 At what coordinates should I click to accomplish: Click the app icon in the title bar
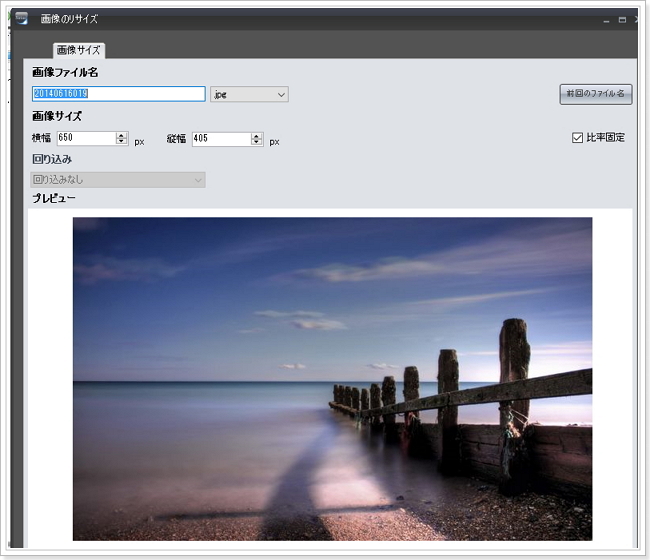20,18
